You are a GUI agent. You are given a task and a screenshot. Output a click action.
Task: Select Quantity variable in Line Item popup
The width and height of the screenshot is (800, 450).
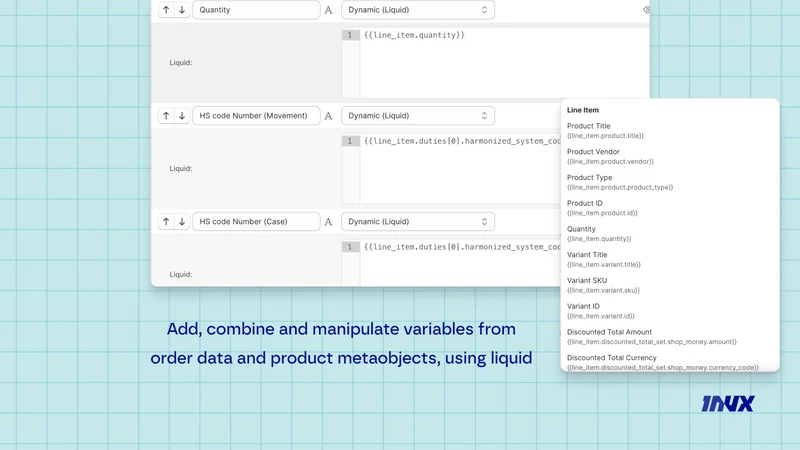[599, 234]
